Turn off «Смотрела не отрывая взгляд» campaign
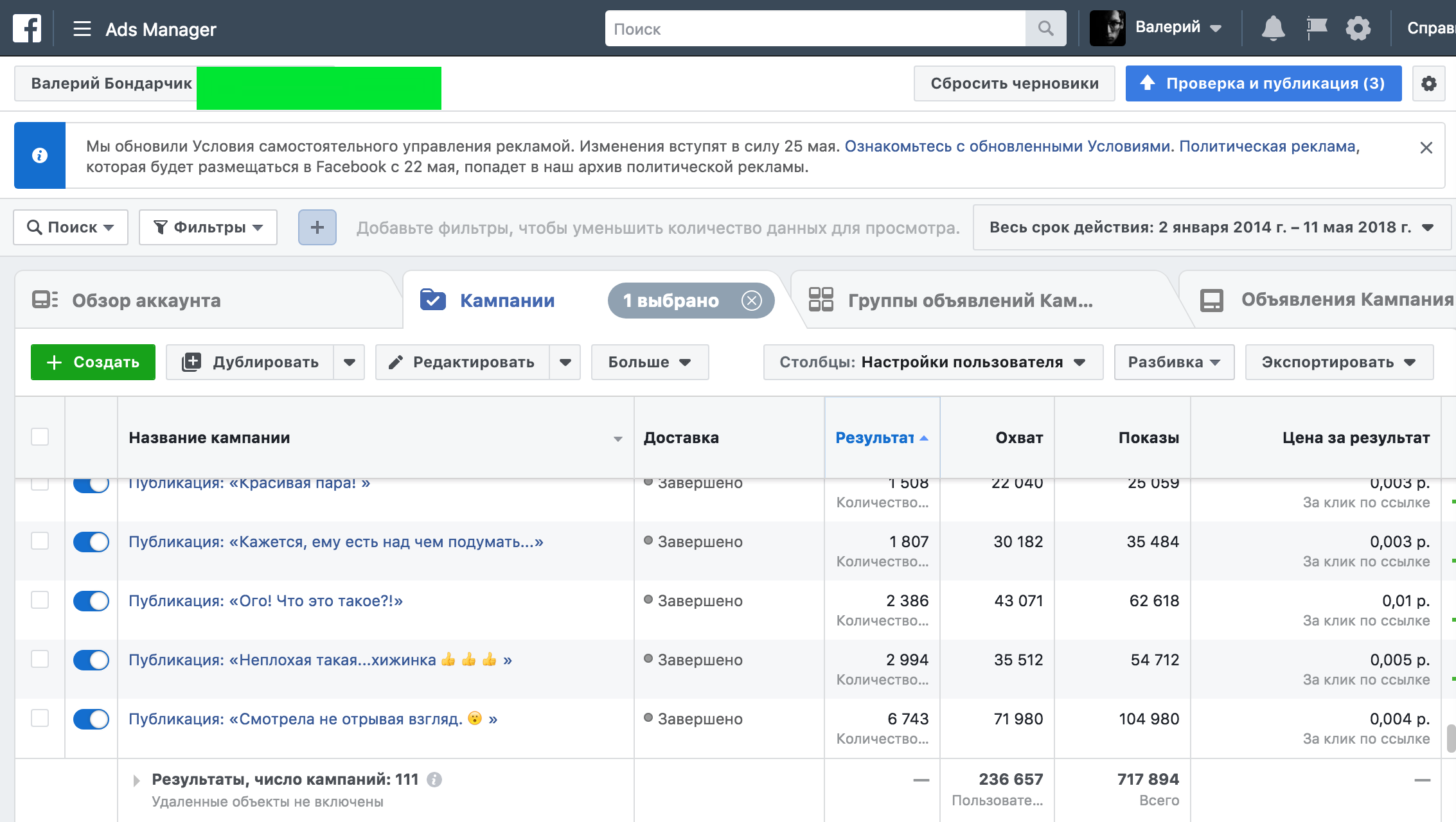This screenshot has width=1456, height=822. click(91, 719)
